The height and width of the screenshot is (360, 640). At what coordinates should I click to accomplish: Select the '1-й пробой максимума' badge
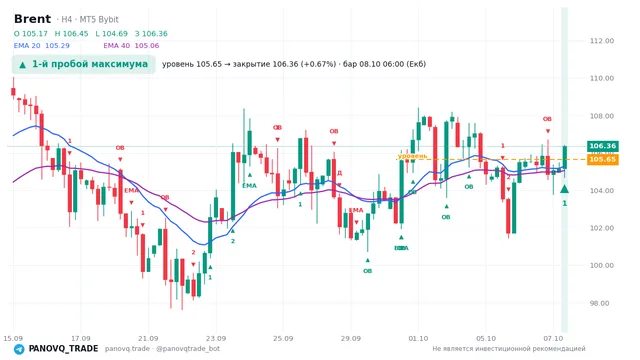pos(84,64)
